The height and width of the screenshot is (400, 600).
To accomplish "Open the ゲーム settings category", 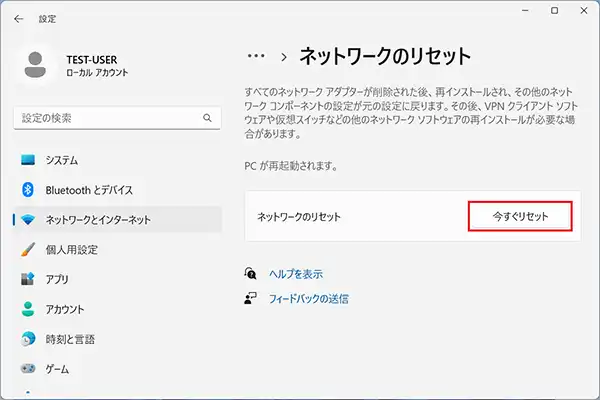I will pyautogui.click(x=117, y=369).
